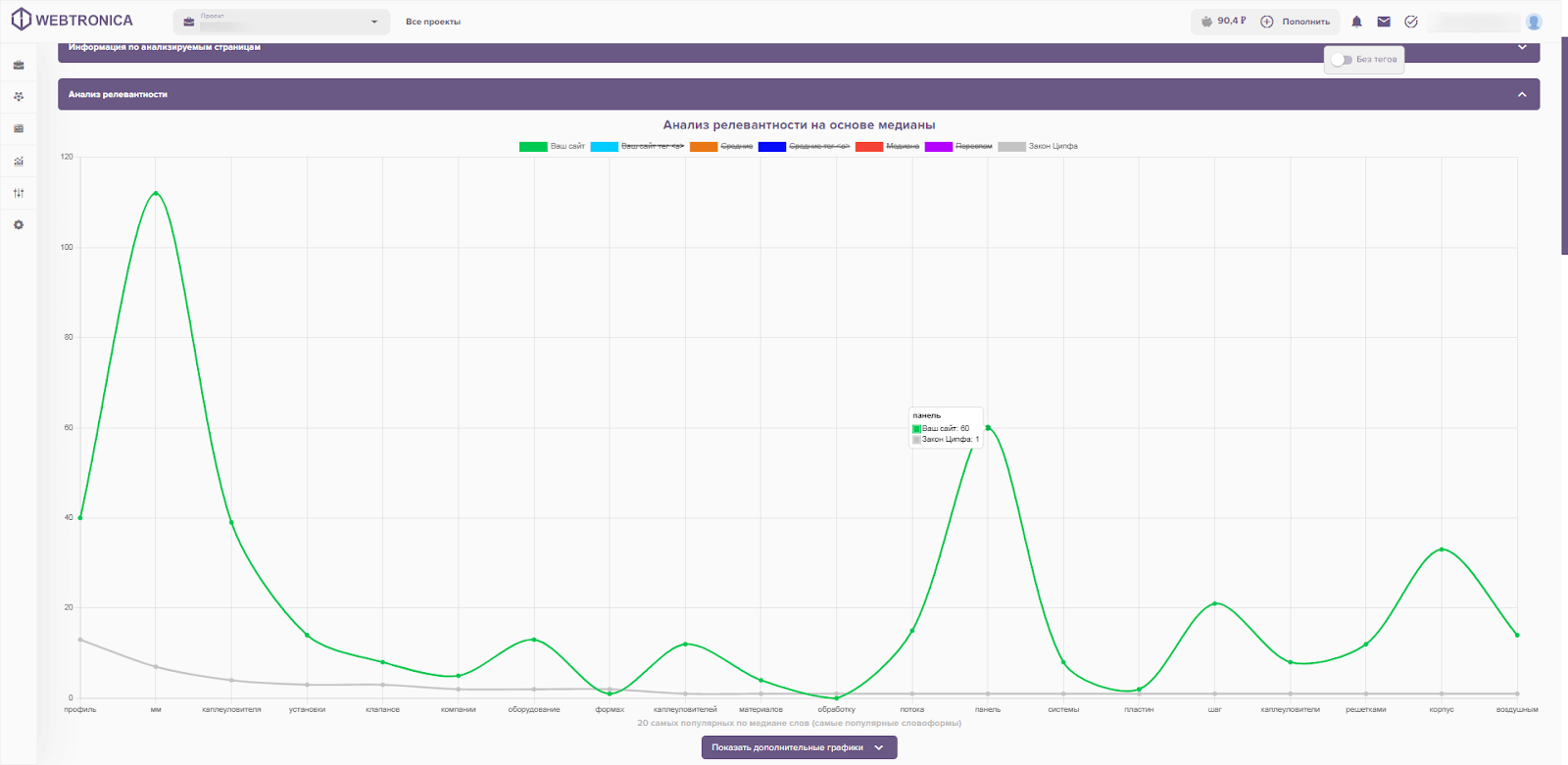Click the 'Пополнить' balance button
Image resolution: width=1568 pixels, height=765 pixels.
coord(1296,22)
